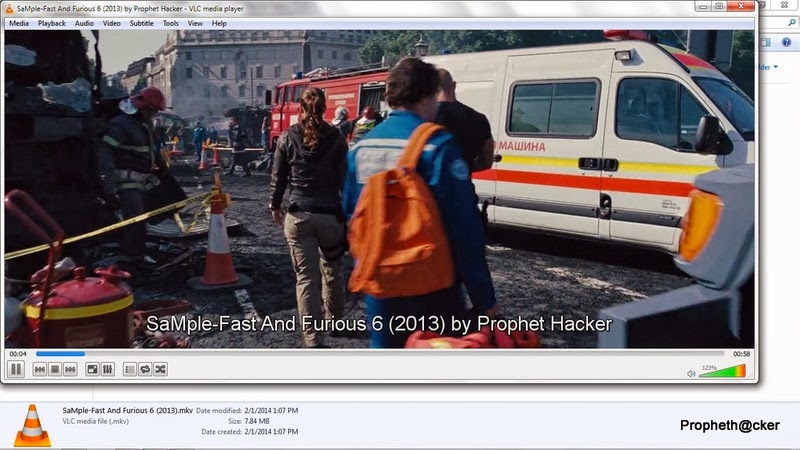Maximize the VLC media player window
Image resolution: width=800 pixels, height=450 pixels.
coord(719,7)
